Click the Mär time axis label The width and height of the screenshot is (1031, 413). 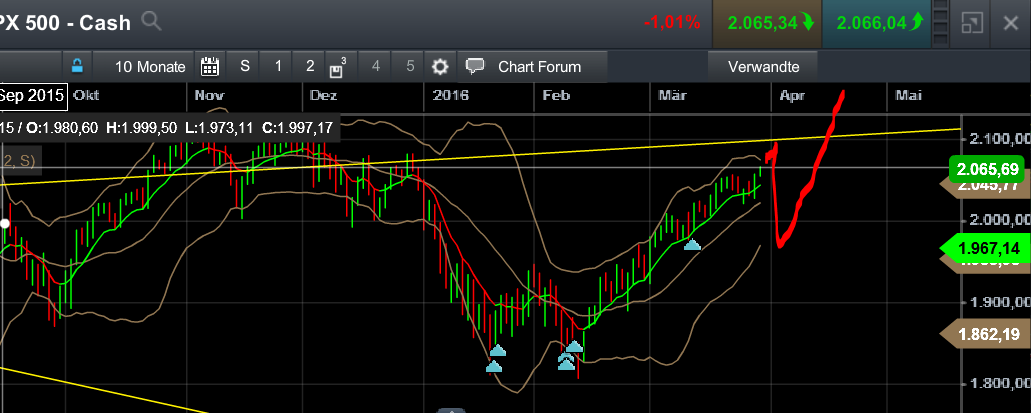tap(672, 96)
